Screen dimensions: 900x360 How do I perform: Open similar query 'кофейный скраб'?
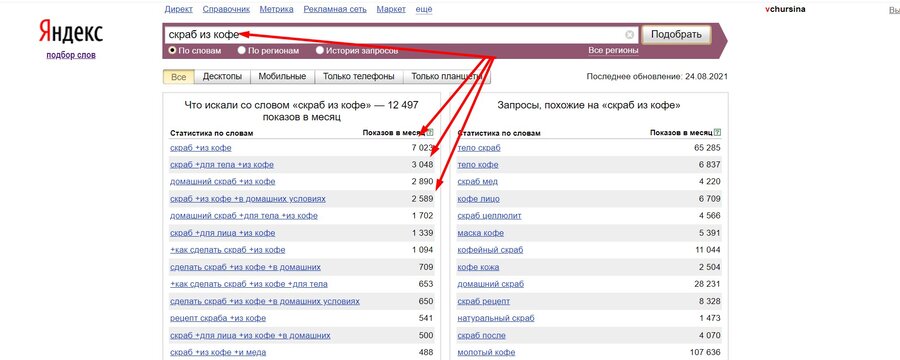490,250
